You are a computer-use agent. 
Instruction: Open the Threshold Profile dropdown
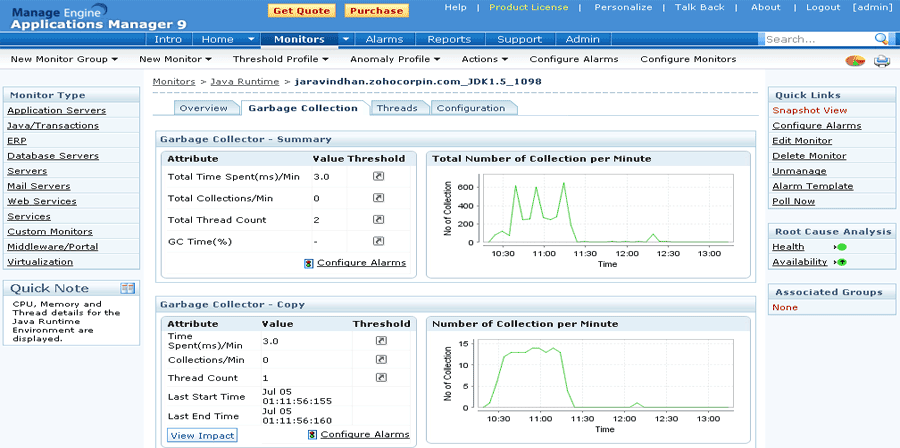coord(281,59)
